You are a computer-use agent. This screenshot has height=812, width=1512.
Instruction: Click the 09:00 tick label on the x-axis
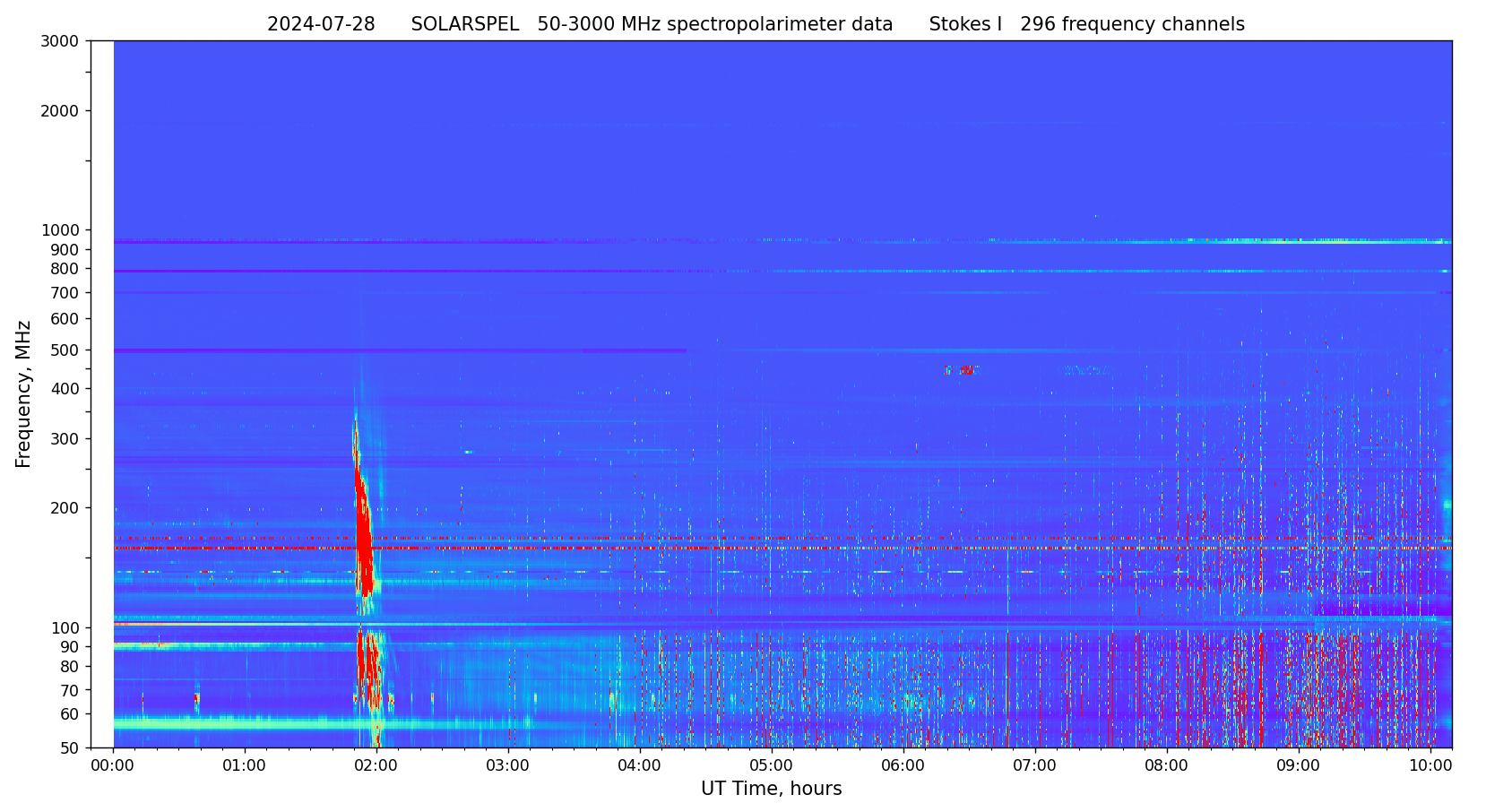1299,766
